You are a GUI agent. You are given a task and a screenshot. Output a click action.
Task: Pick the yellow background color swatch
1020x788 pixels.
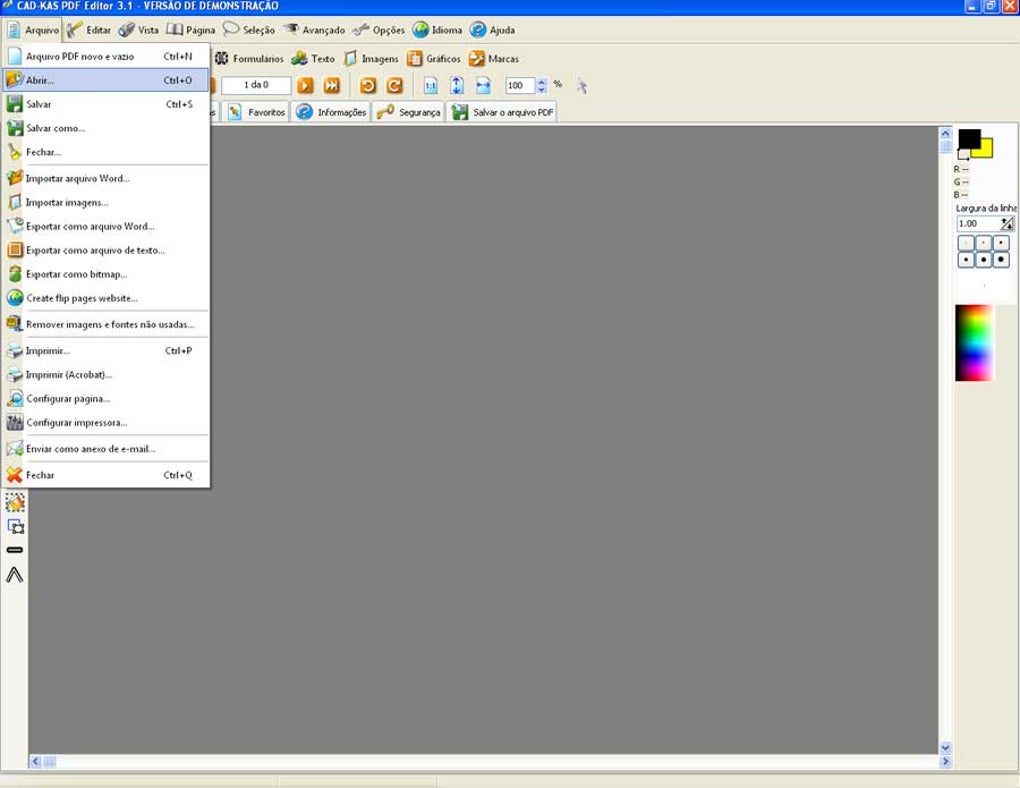[x=986, y=150]
